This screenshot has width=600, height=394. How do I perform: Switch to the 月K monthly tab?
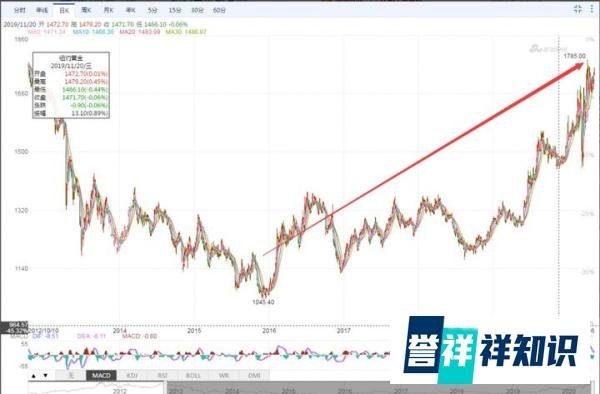click(x=109, y=10)
